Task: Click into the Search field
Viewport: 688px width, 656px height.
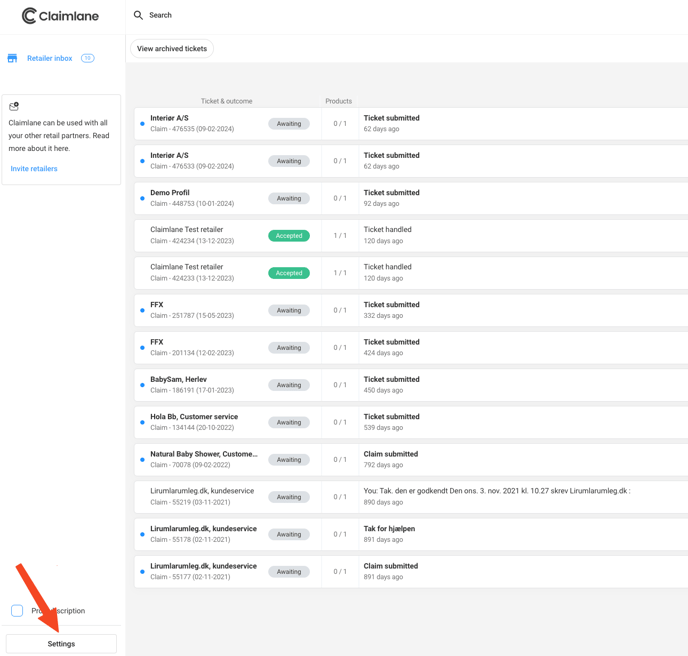Action: click(160, 15)
